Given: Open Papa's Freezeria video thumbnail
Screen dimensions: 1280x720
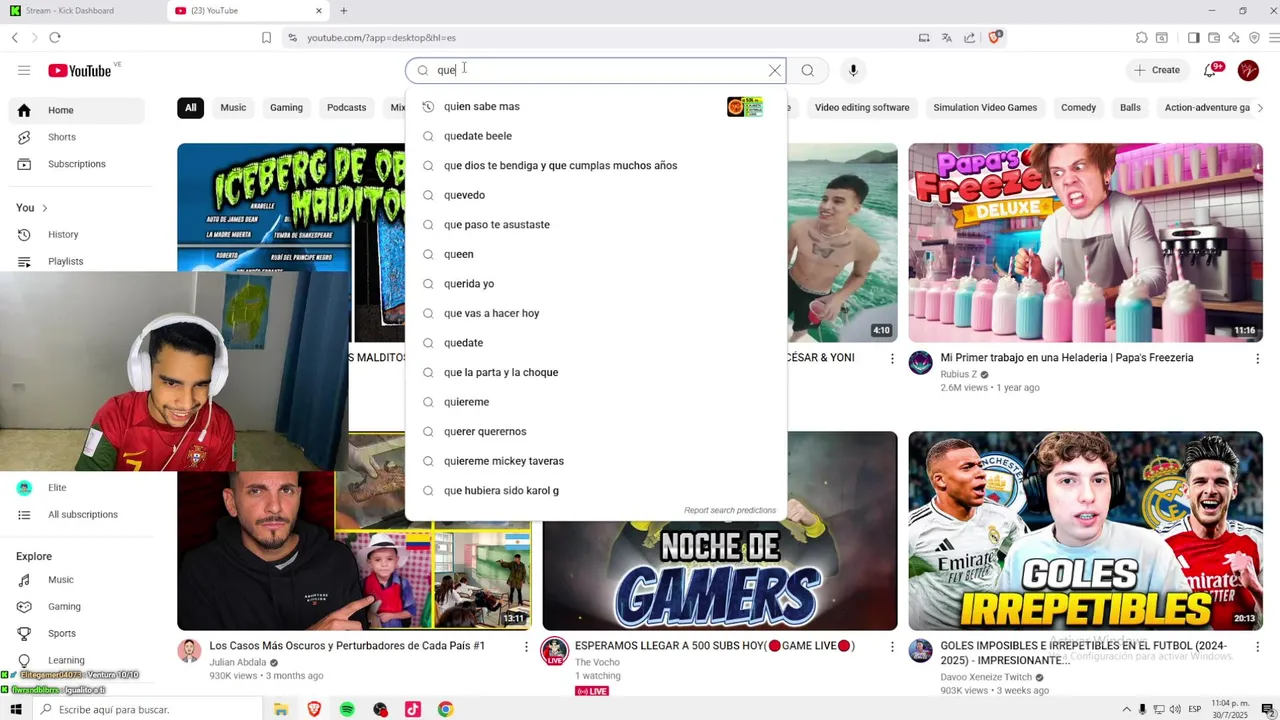Looking at the screenshot, I should coord(1085,243).
